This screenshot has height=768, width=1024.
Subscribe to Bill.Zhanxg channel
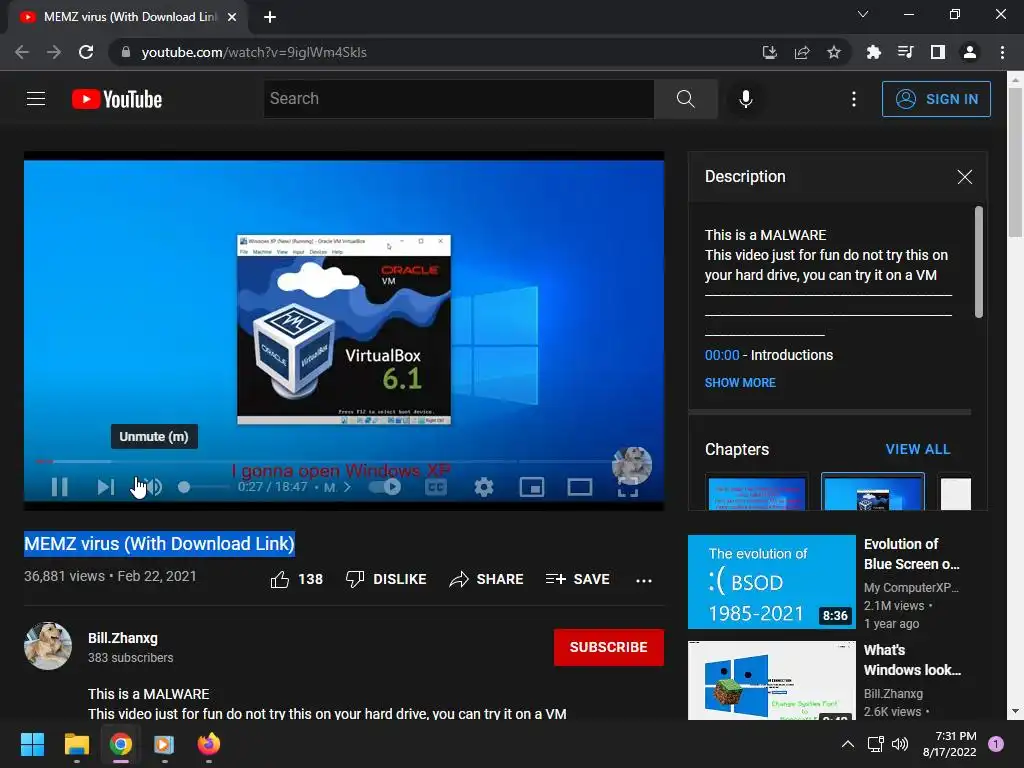(609, 647)
